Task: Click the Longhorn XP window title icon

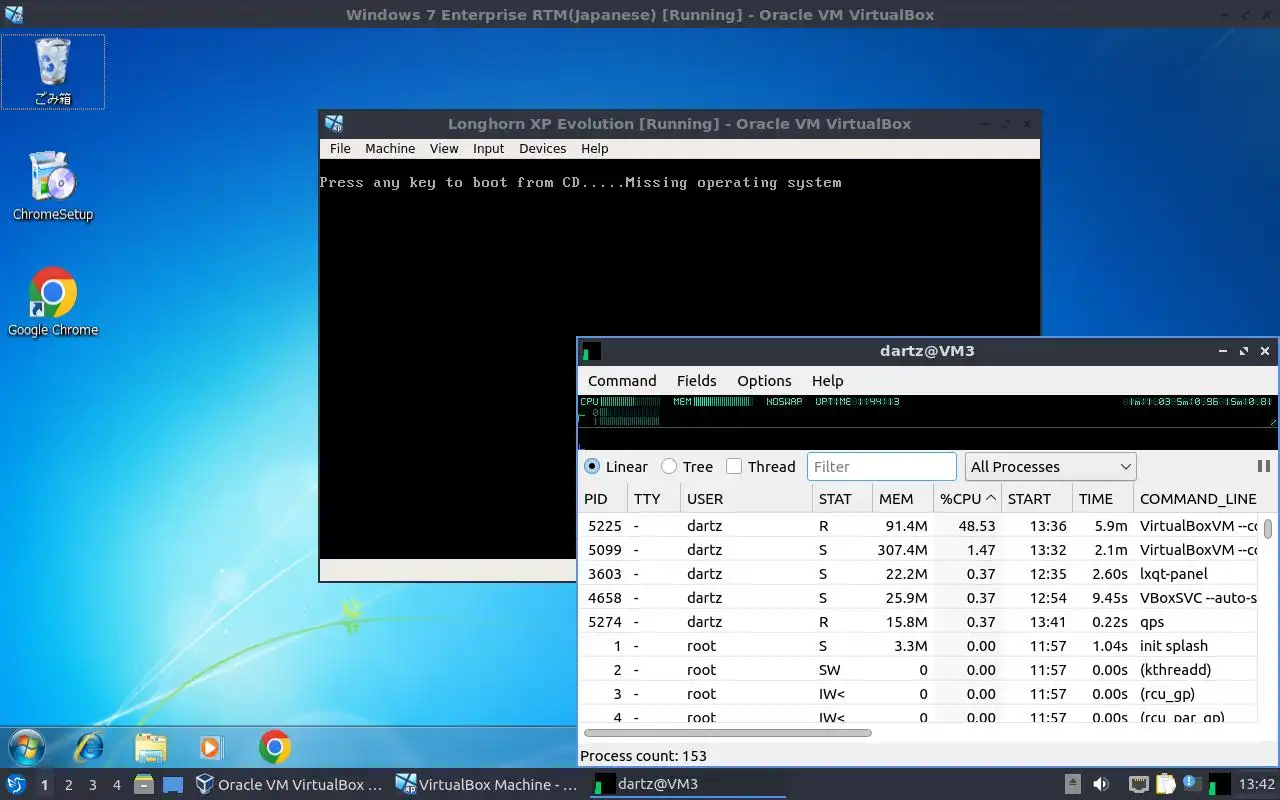Action: click(334, 124)
